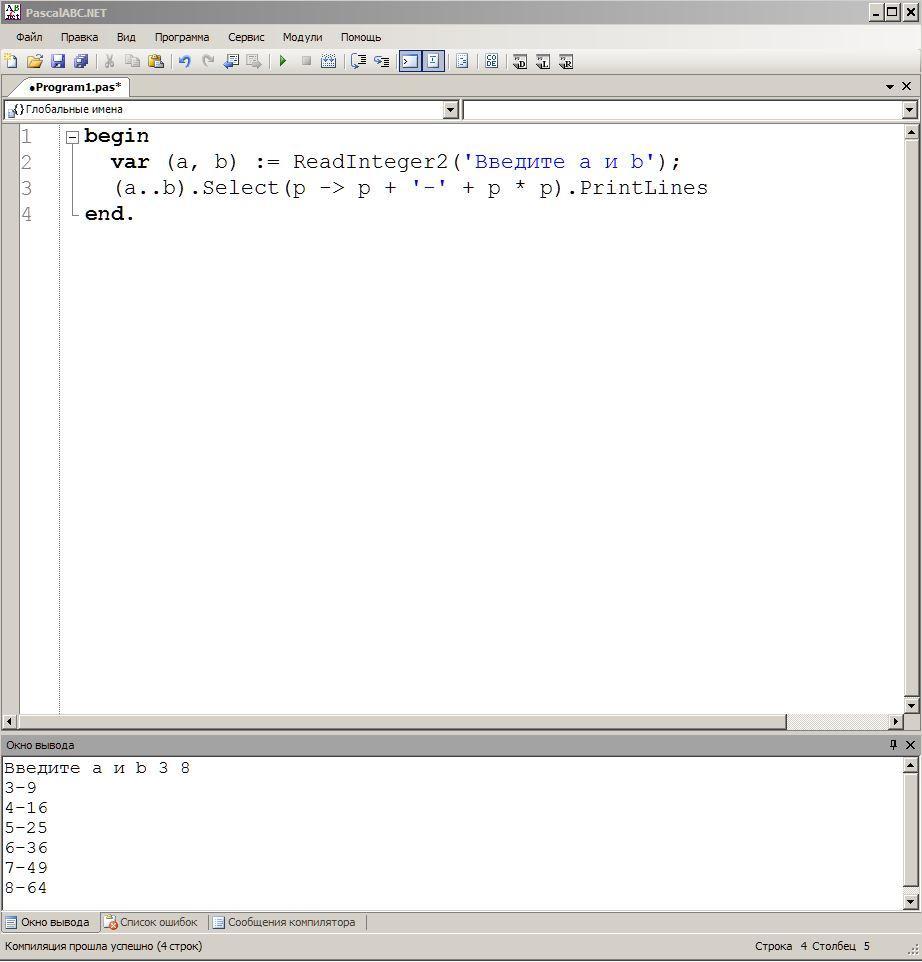Expand the Глобальные имена dropdown

pos(451,110)
